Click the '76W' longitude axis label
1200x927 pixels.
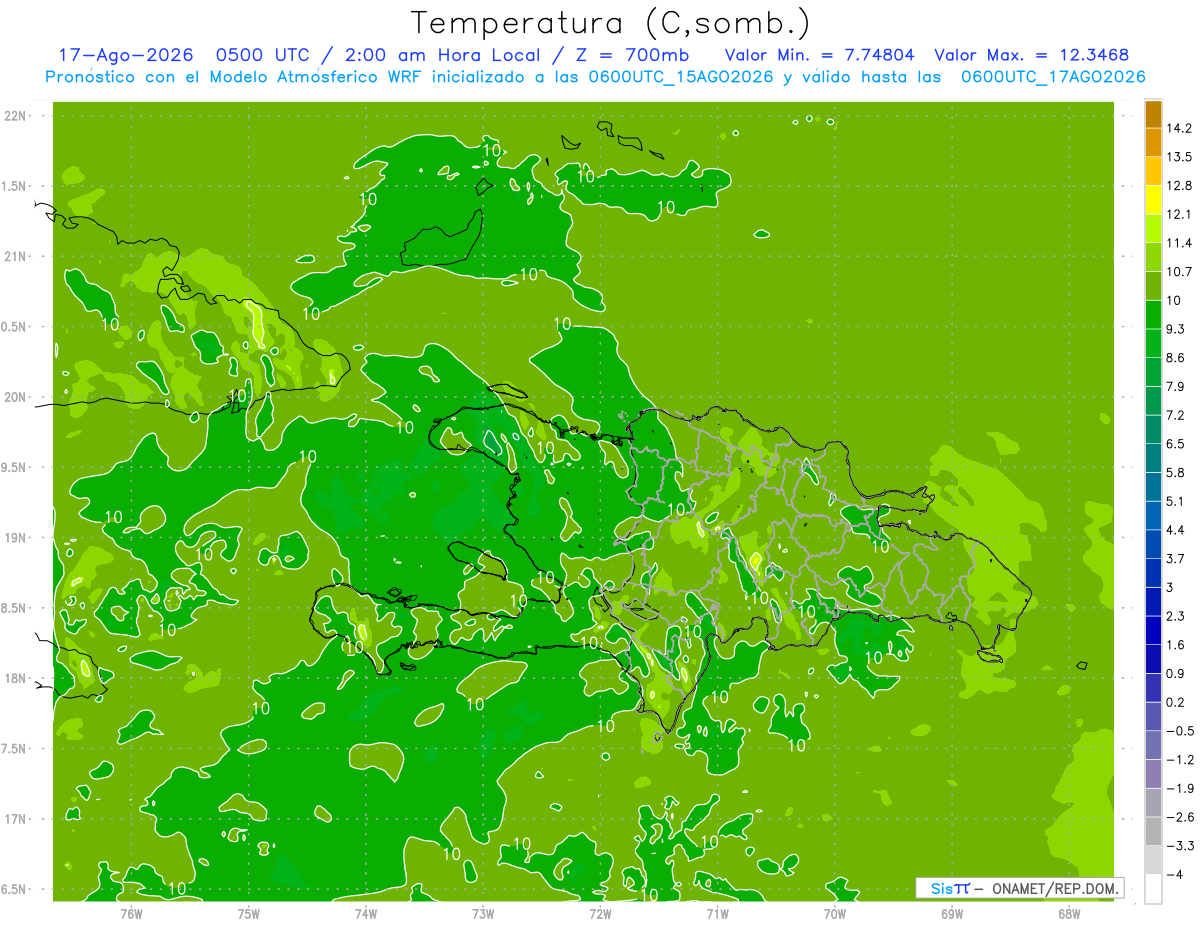pyautogui.click(x=131, y=913)
